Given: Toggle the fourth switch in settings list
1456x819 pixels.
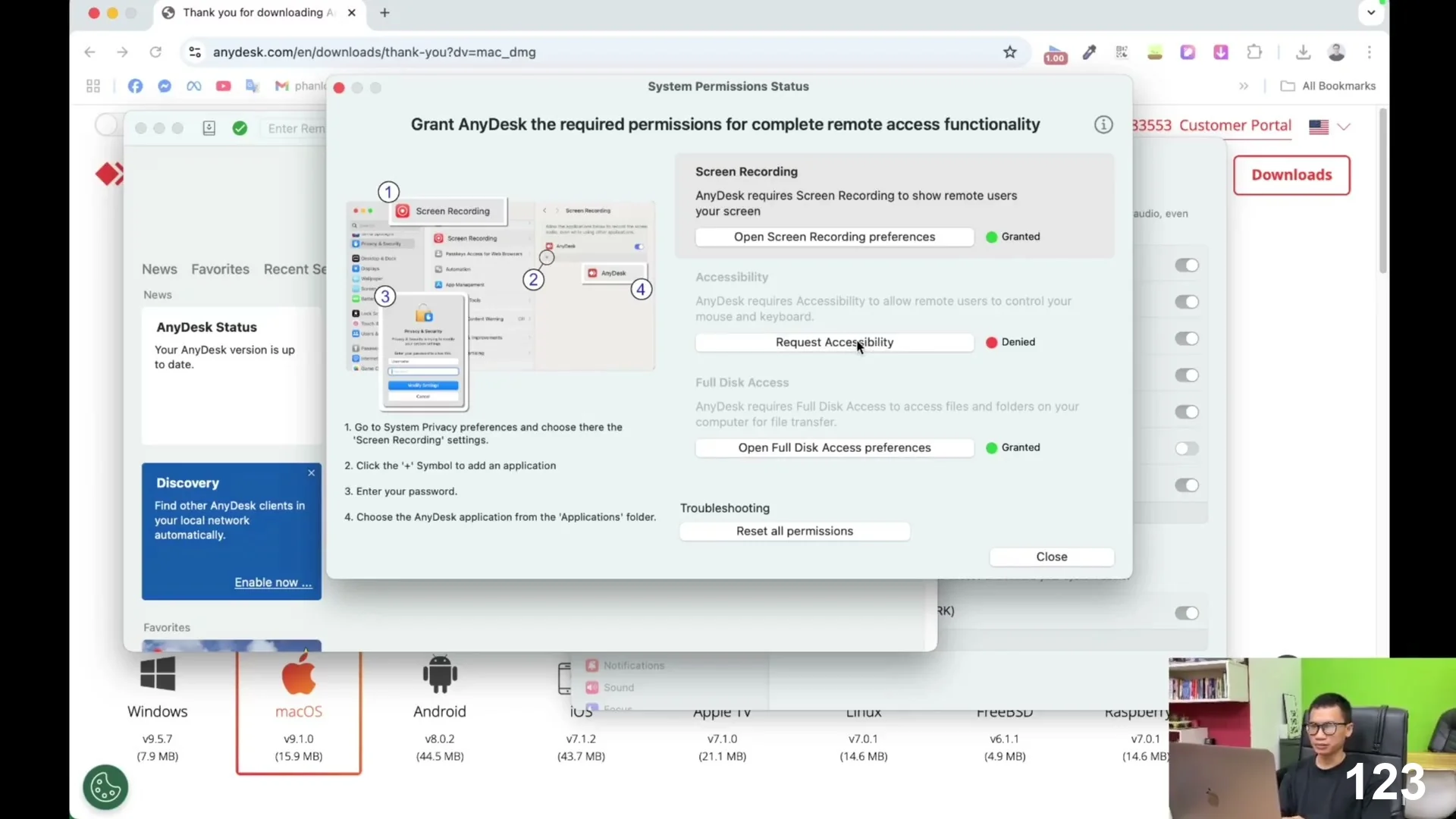Looking at the screenshot, I should tap(1187, 375).
